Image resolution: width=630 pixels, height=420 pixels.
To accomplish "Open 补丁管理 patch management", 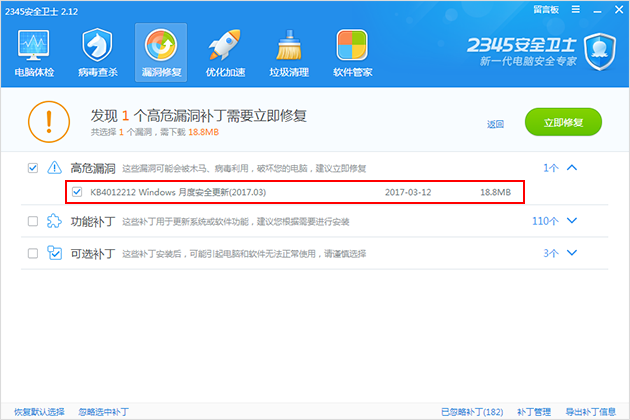I will [x=534, y=412].
